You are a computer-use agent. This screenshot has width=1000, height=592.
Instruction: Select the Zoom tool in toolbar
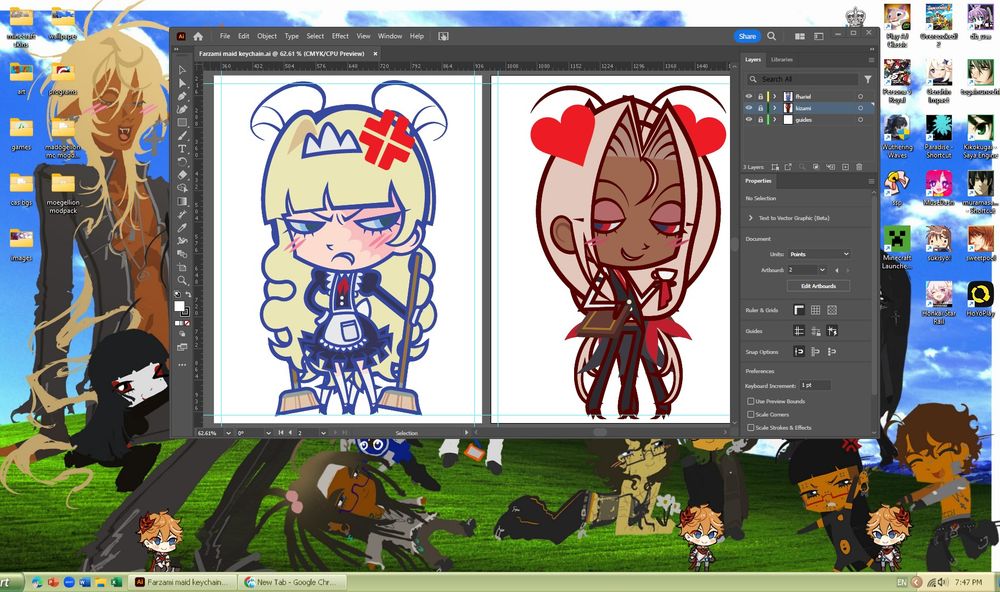click(x=182, y=280)
